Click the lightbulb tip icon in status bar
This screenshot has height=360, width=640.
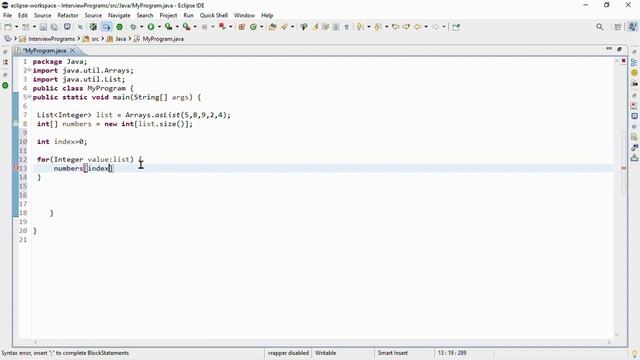[634, 354]
